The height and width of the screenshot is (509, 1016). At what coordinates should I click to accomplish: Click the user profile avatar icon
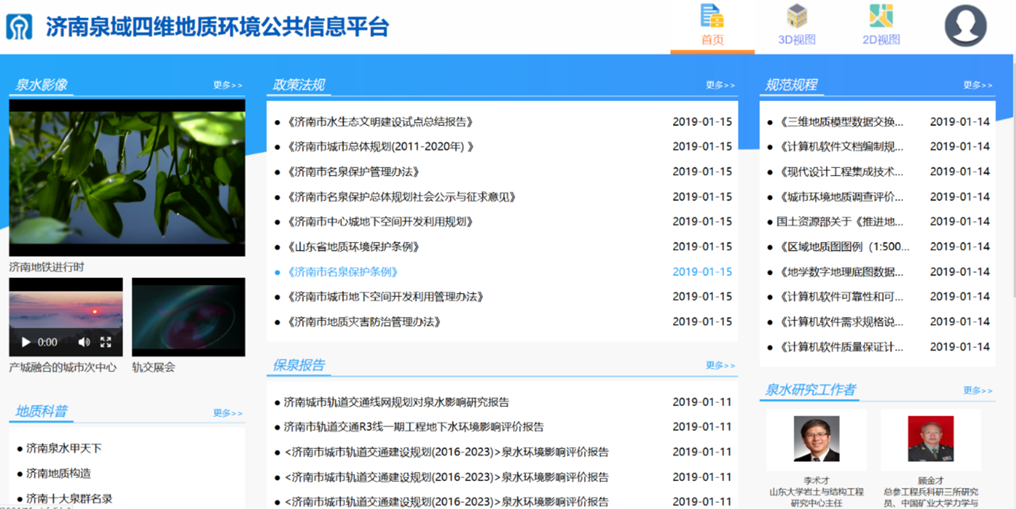pyautogui.click(x=965, y=26)
